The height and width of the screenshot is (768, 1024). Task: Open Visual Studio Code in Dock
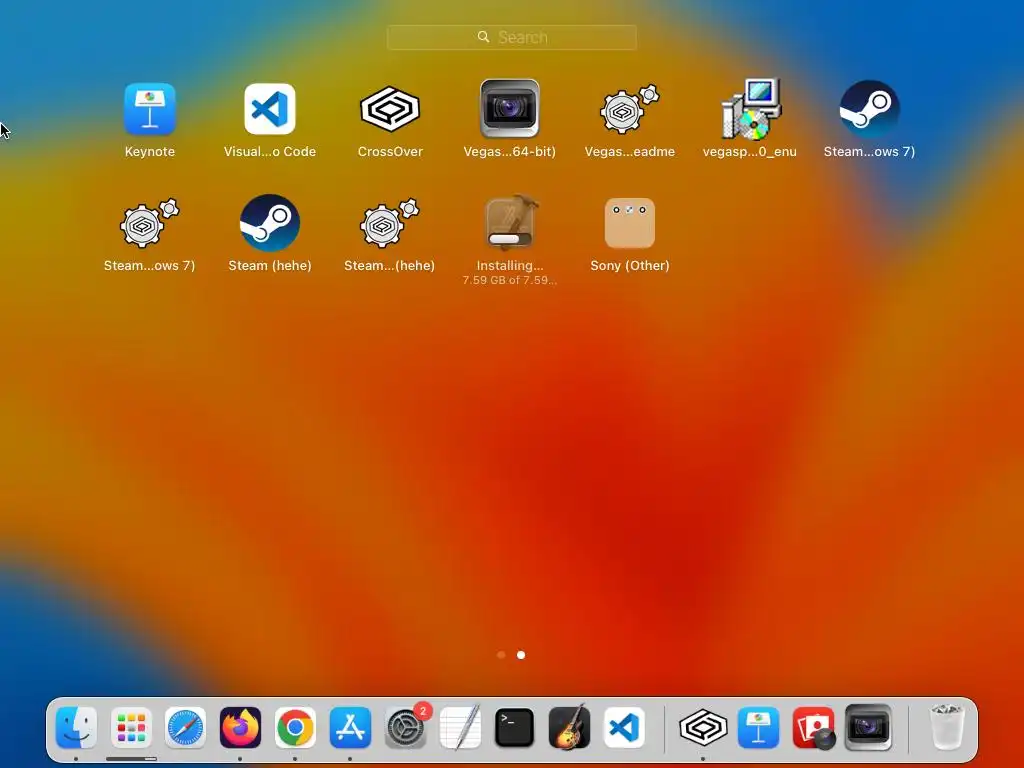pyautogui.click(x=624, y=728)
